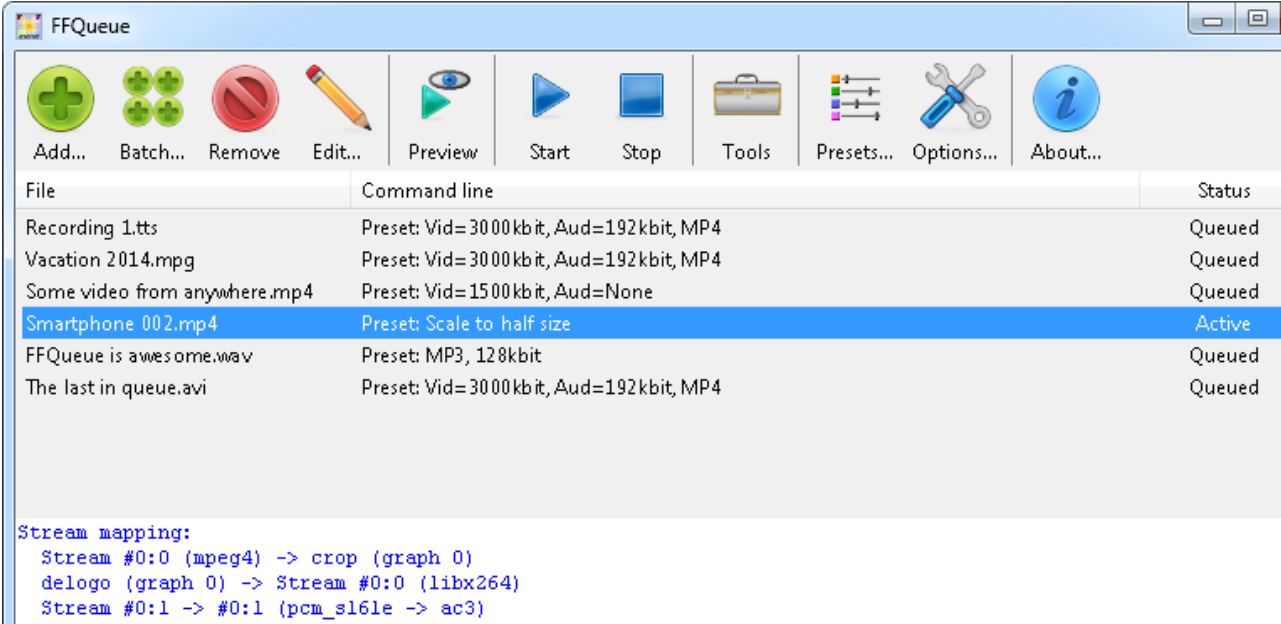Viewport: 1281px width, 624px height.
Task: Open Batch add with four-plus icon
Action: pos(152,101)
